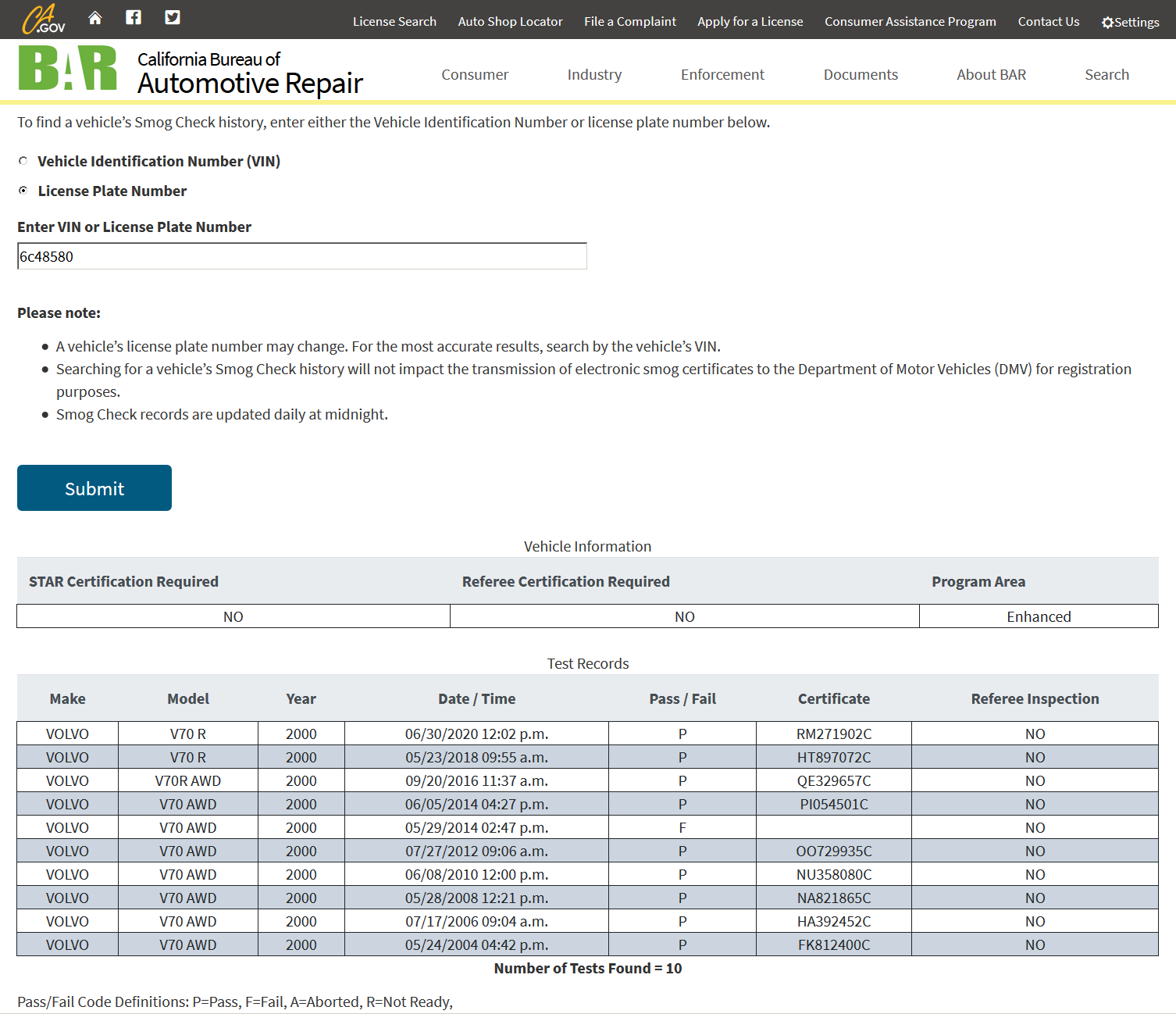The image size is (1176, 1014).
Task: Open the Auto Shop Locator link
Action: (510, 22)
